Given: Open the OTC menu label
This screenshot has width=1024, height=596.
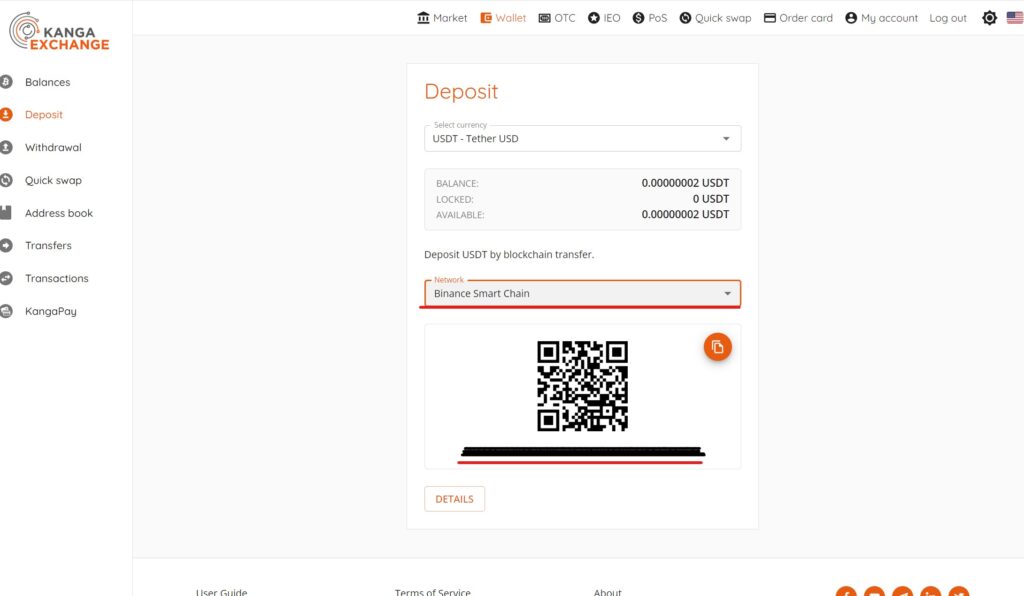Looking at the screenshot, I should pos(565,18).
